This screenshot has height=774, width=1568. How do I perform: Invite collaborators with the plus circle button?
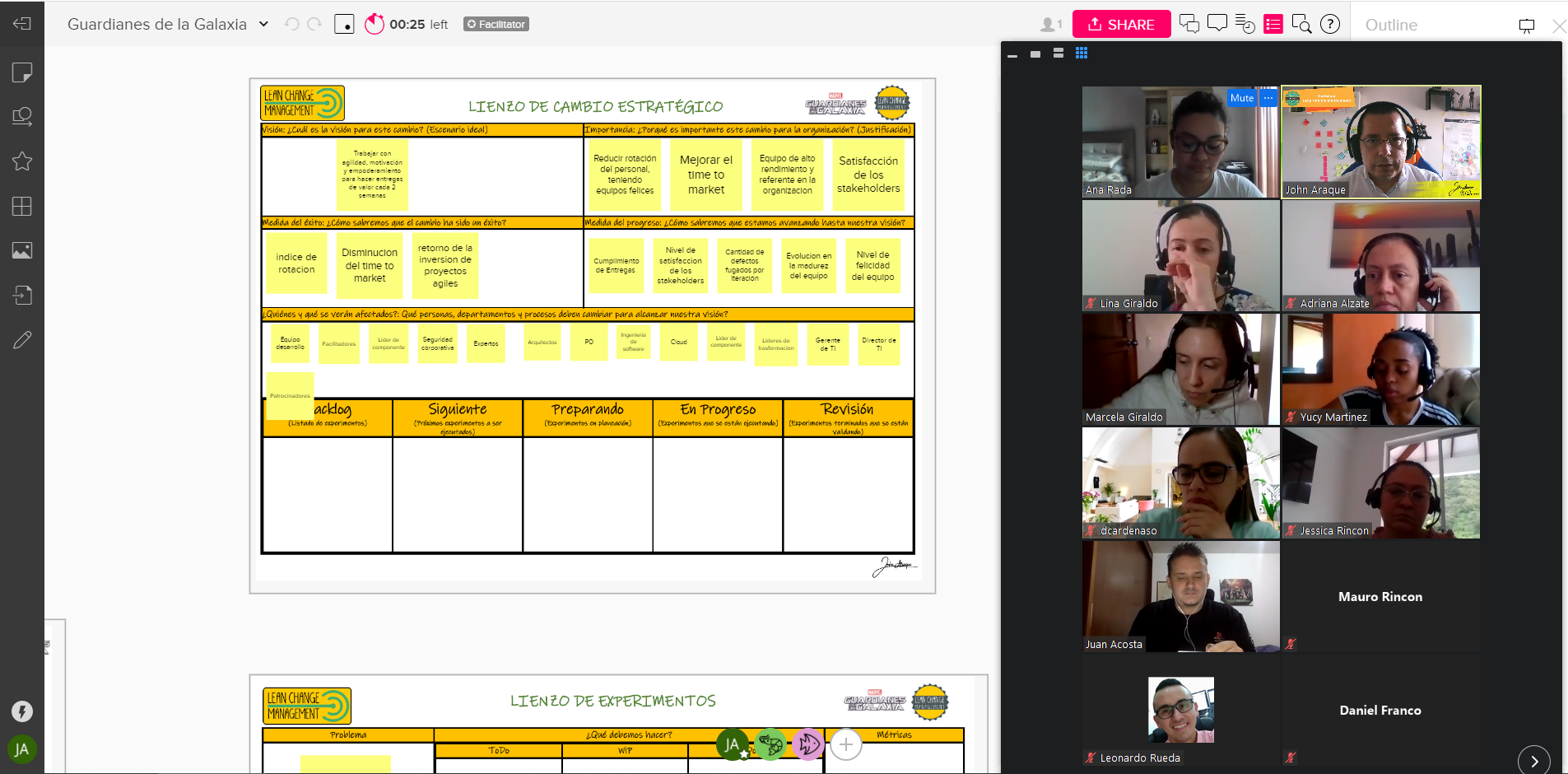point(846,744)
